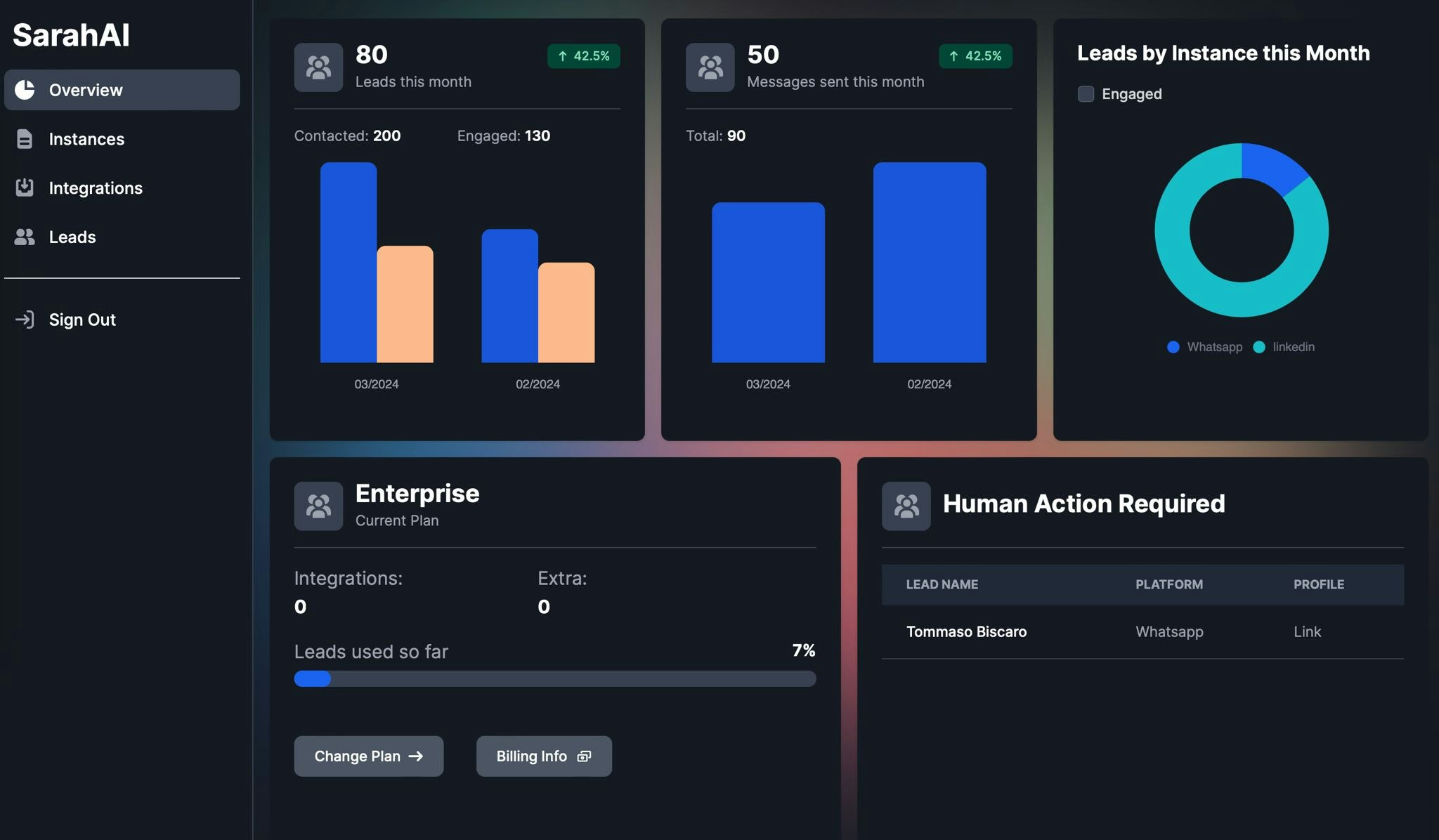Click the orange engaged bar for 03/2024

click(x=405, y=304)
